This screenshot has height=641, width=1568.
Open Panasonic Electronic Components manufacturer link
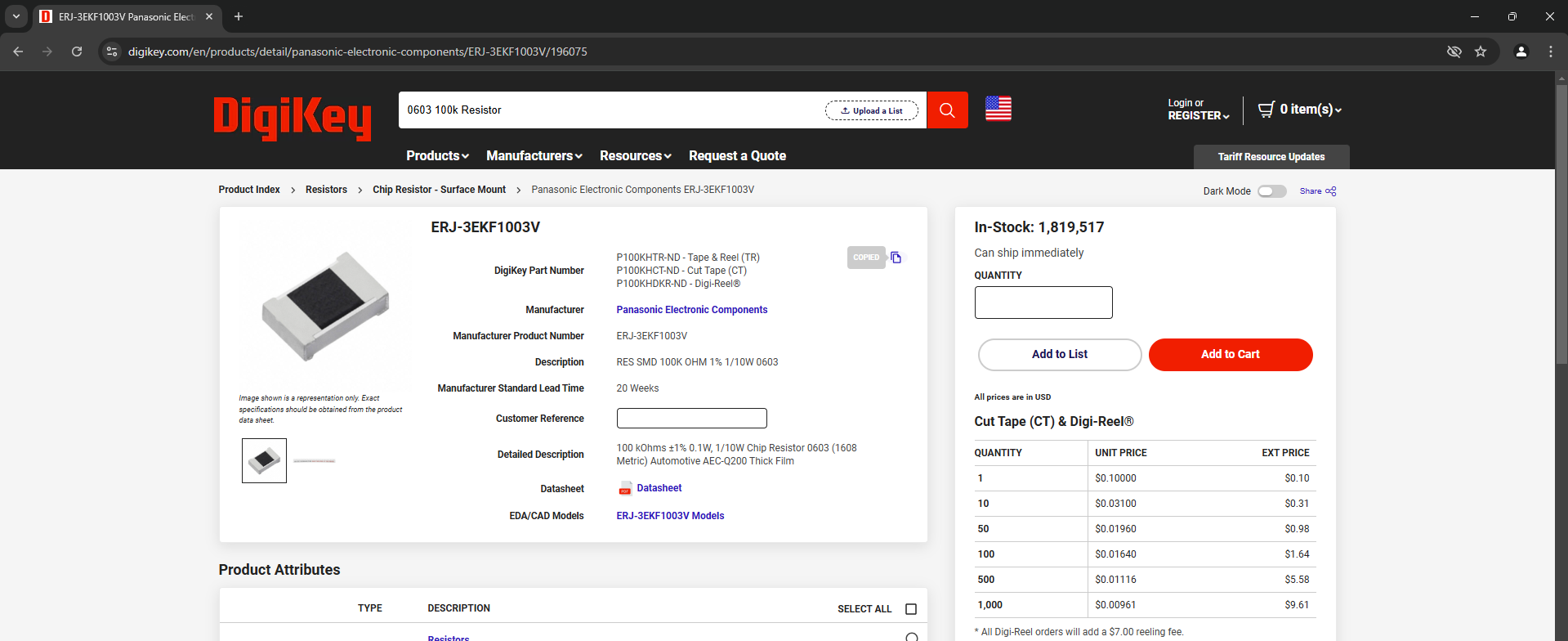691,310
